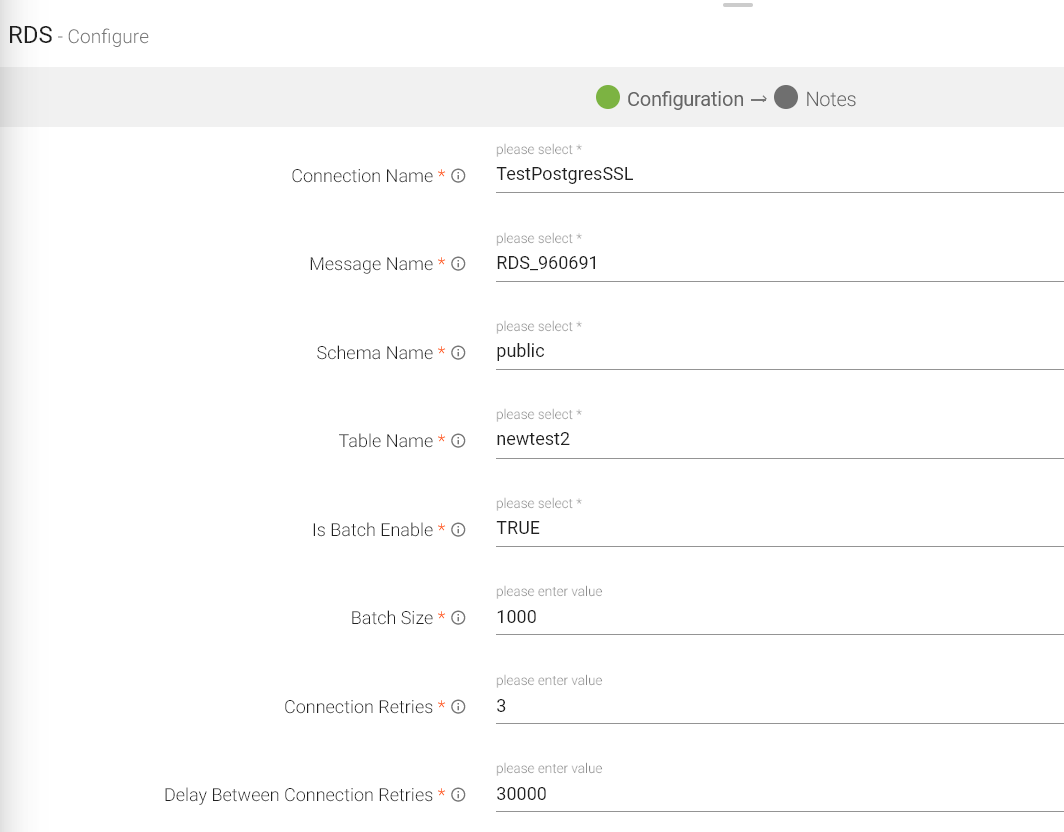Click Batch Size info icon
The width and height of the screenshot is (1064, 832).
pyautogui.click(x=458, y=618)
